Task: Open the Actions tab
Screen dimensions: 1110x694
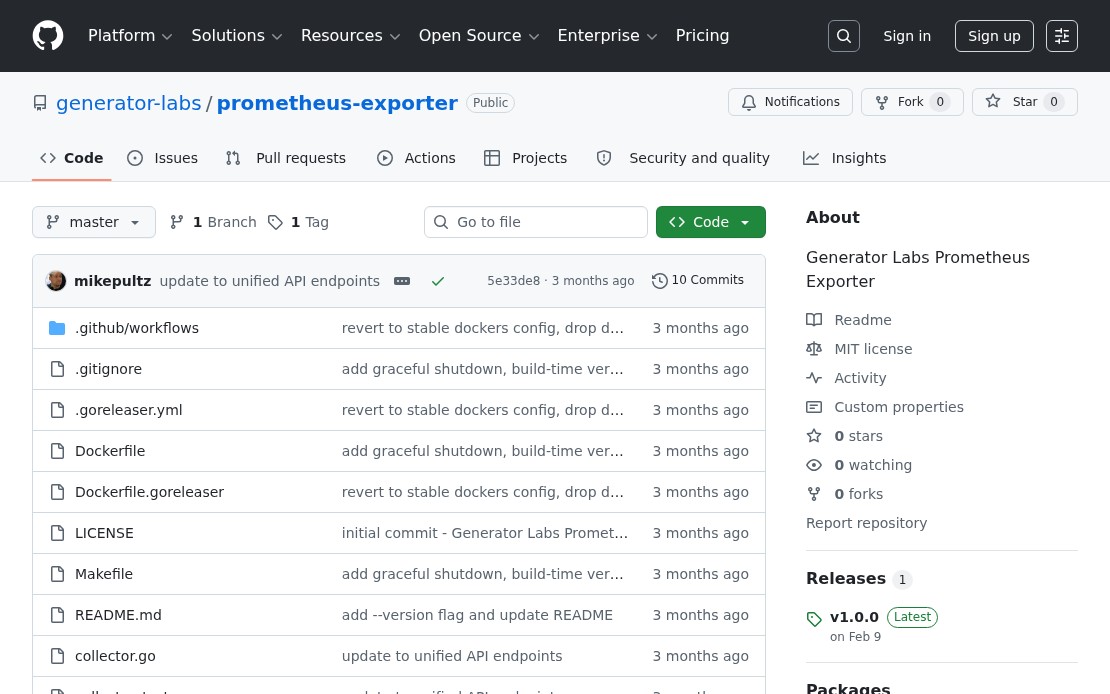Action: 416,159
